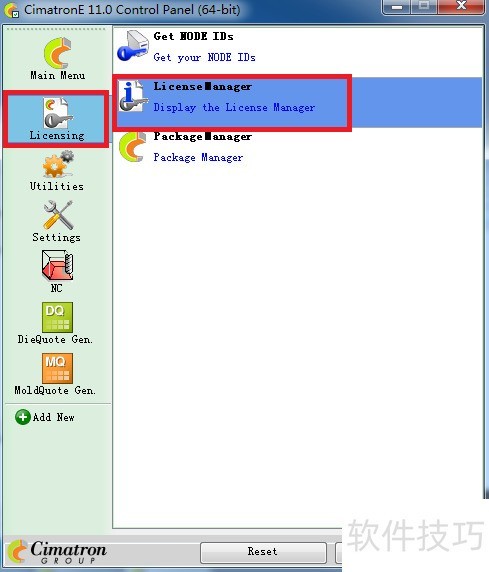Click the 'Package Manager' description link
Image resolution: width=489 pixels, height=572 pixels.
(x=198, y=158)
